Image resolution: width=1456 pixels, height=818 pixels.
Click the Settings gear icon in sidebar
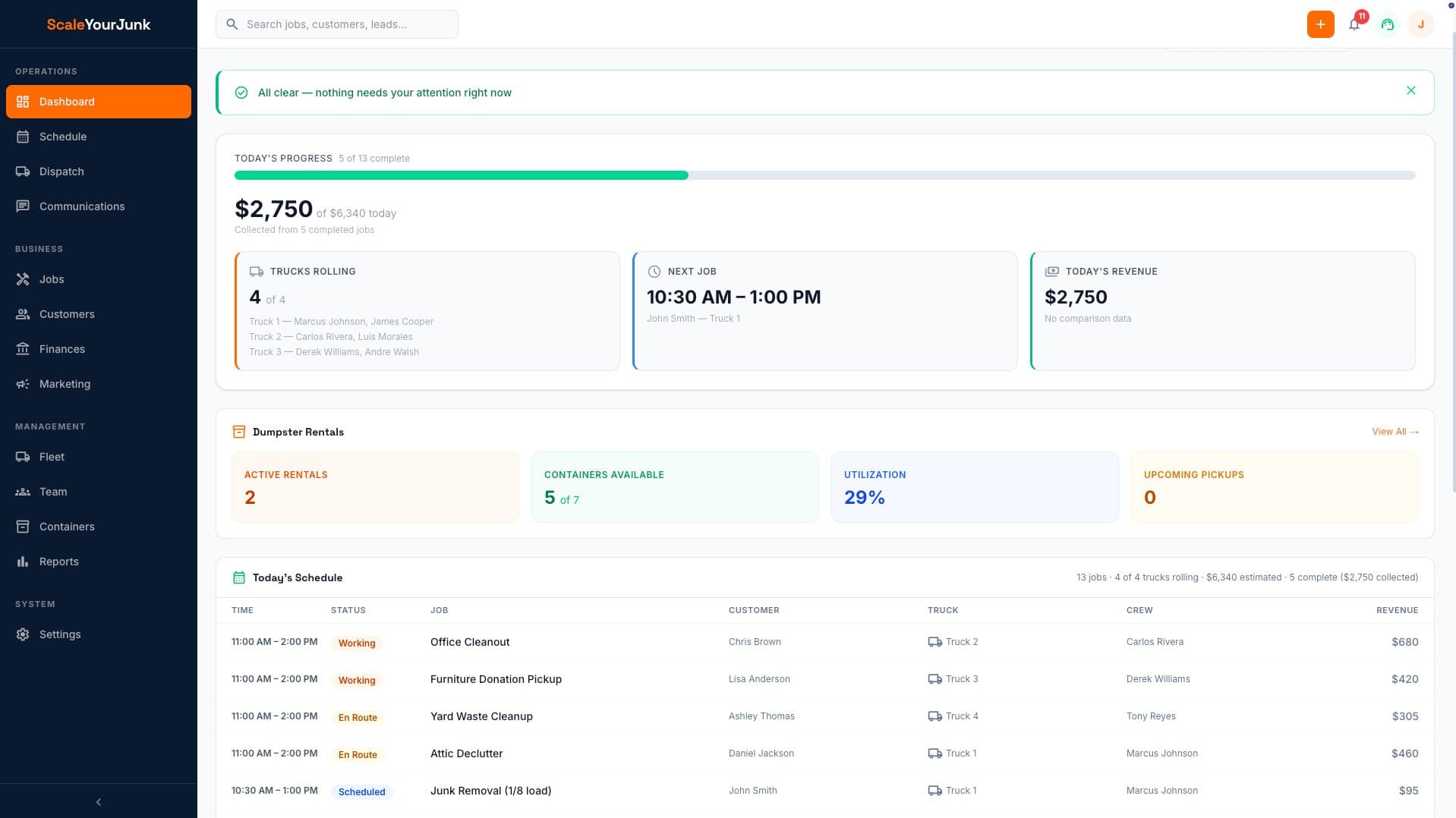(23, 634)
